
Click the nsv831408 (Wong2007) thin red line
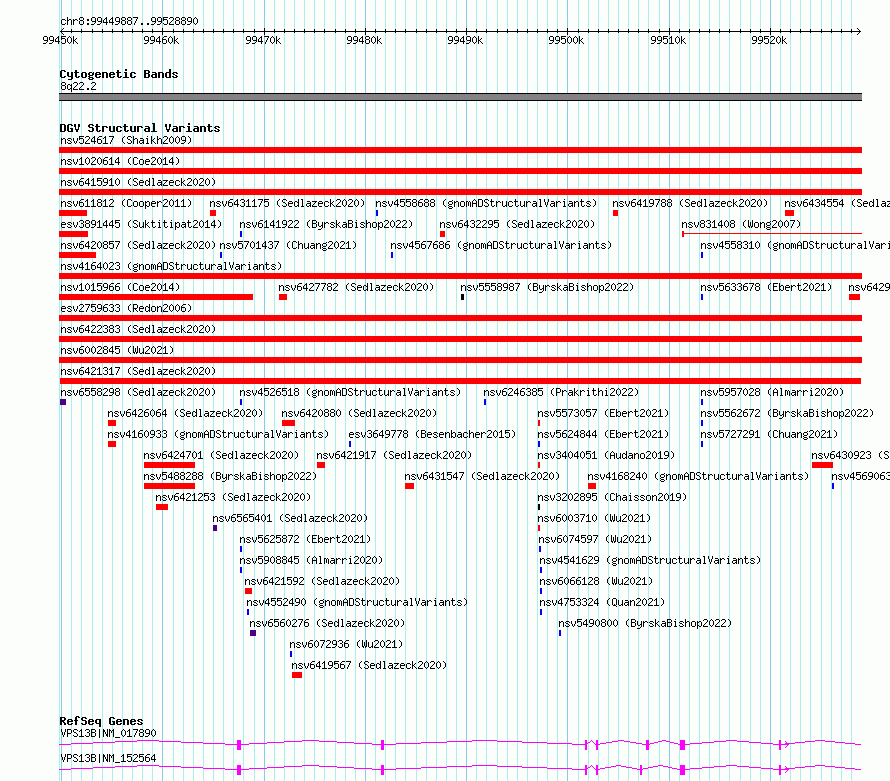pos(772,234)
